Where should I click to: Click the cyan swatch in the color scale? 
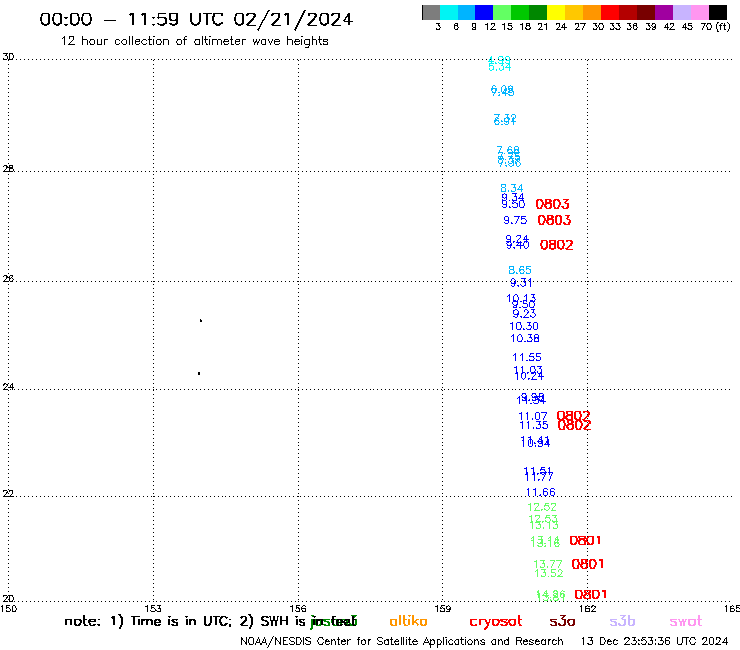448,12
